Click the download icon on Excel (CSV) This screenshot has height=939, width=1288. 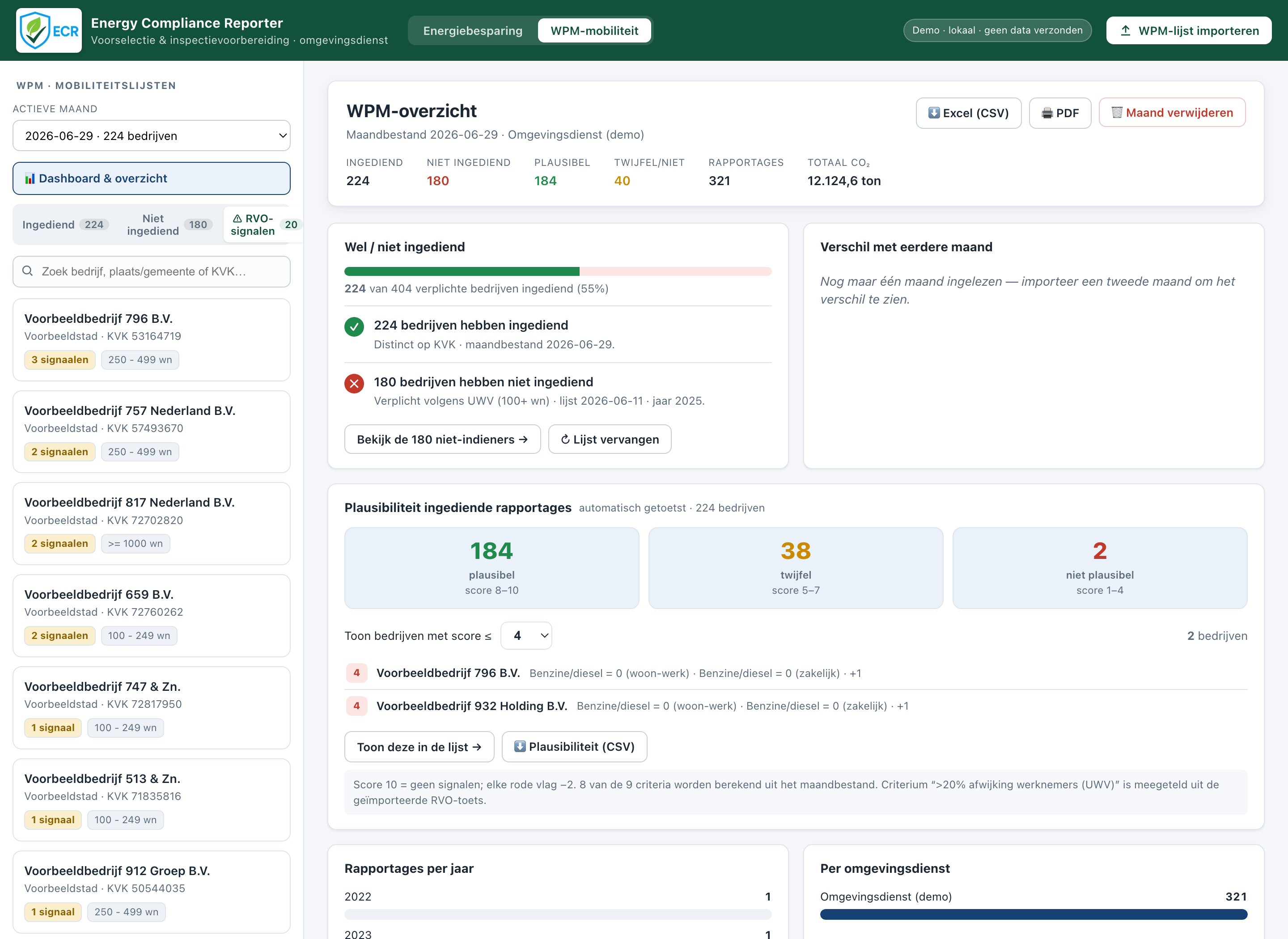click(934, 113)
